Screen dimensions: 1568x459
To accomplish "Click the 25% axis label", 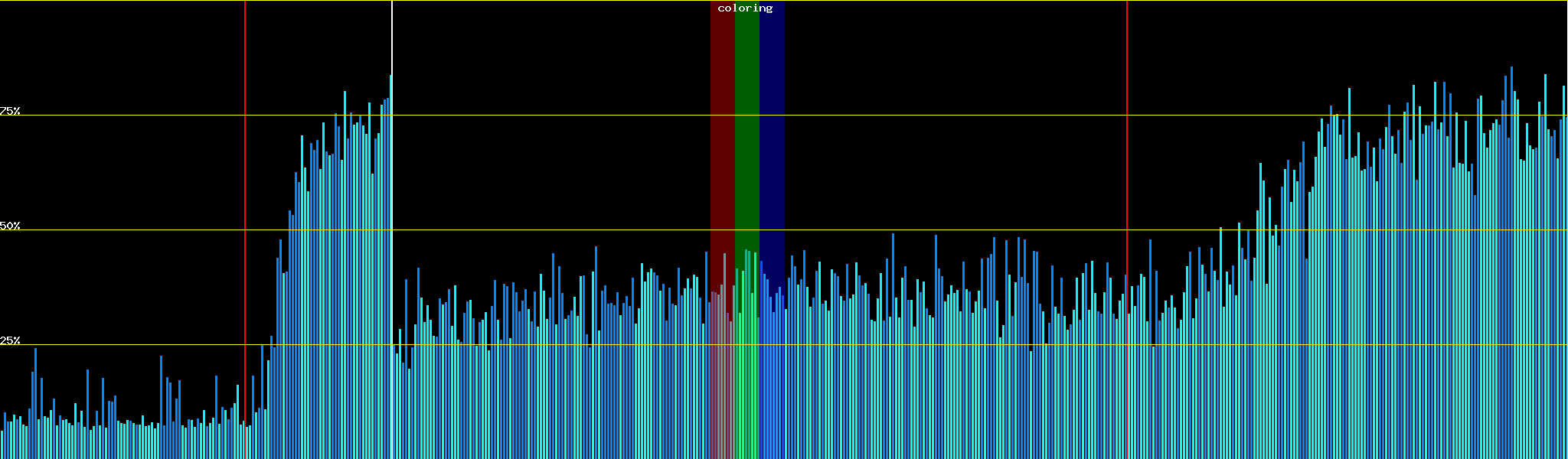I will (x=10, y=340).
